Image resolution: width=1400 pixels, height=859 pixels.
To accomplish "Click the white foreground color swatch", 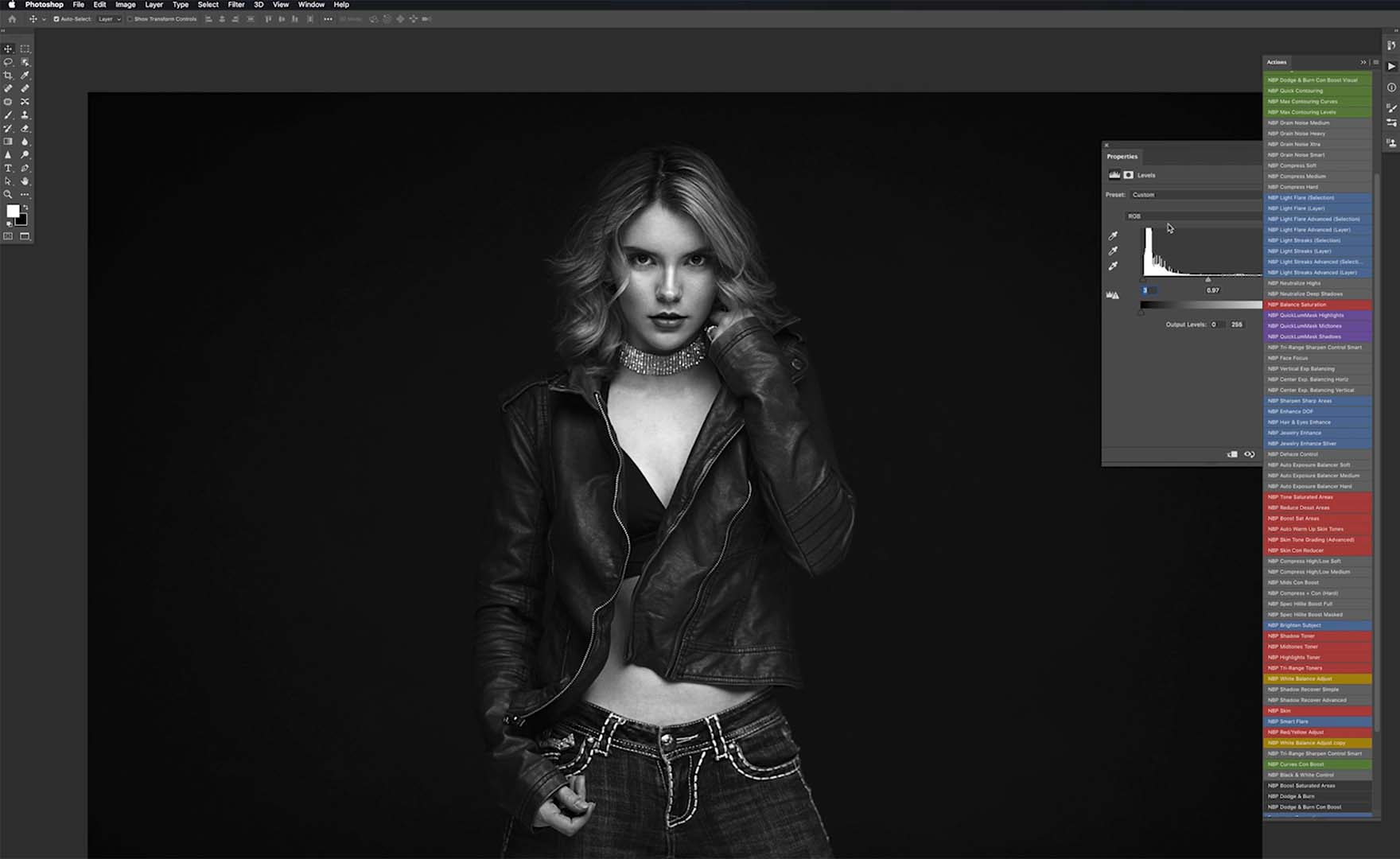I will coord(13,211).
